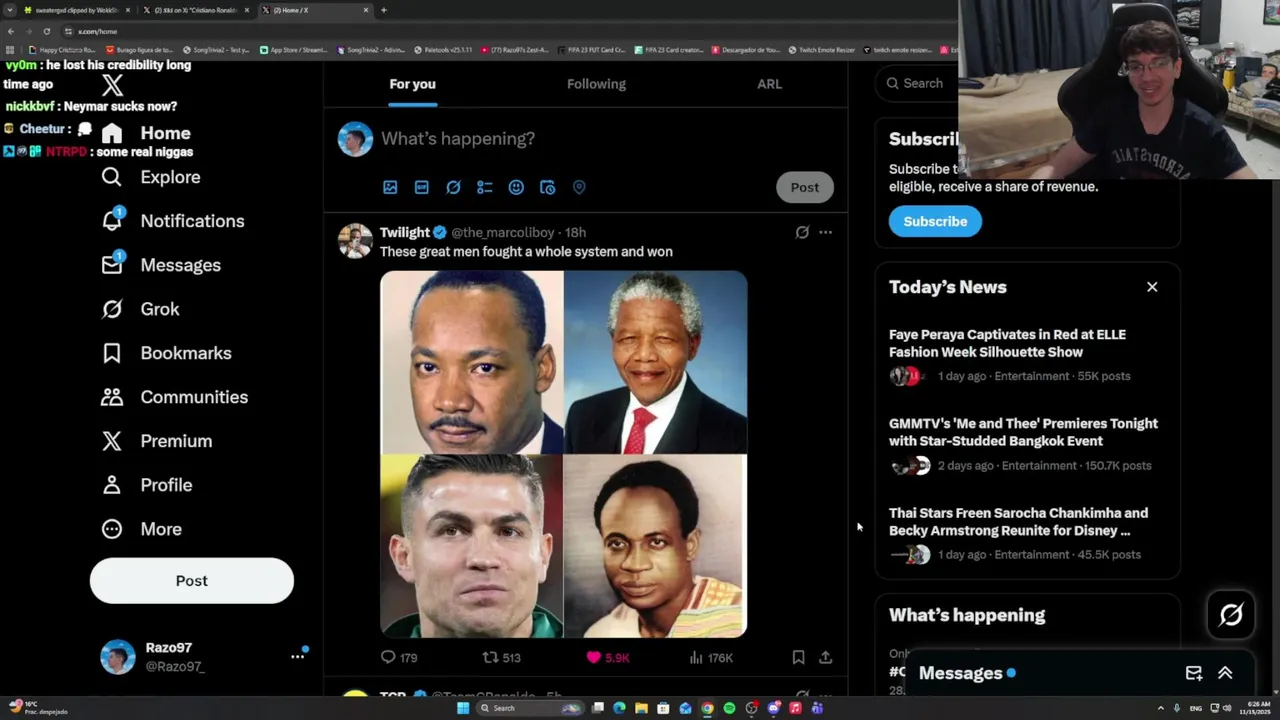Image resolution: width=1280 pixels, height=720 pixels.
Task: Go to Profile in the sidebar
Action: 146,485
